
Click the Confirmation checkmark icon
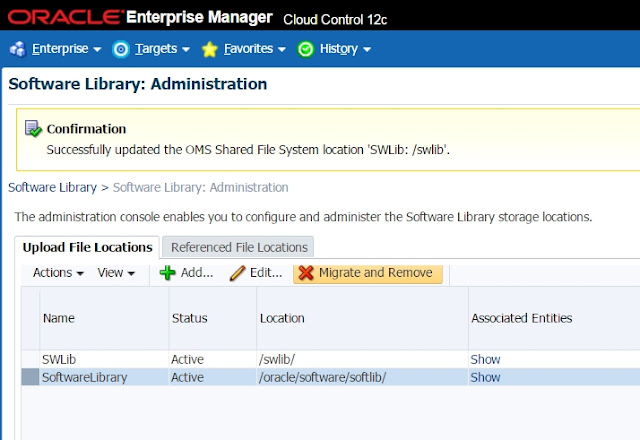click(34, 129)
